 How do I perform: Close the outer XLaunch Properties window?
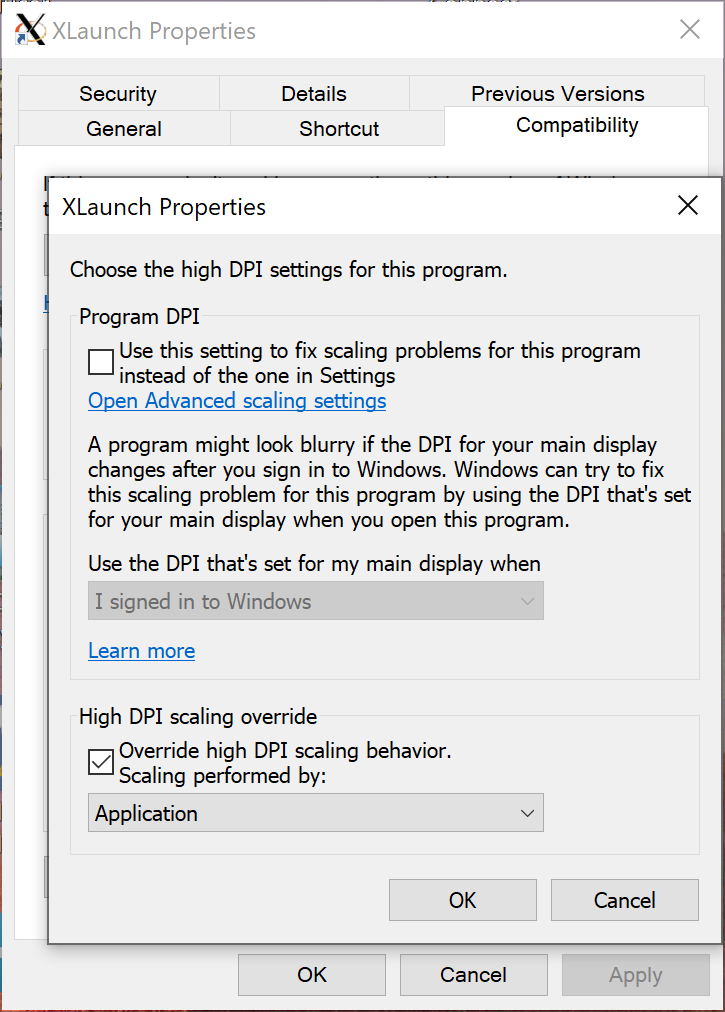pos(690,30)
